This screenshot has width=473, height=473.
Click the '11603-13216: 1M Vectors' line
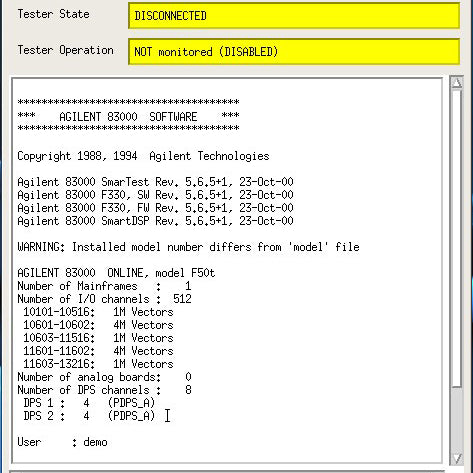(98, 364)
